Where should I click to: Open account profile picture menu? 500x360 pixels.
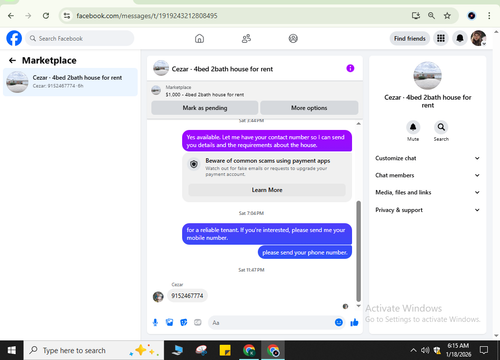[x=478, y=38]
